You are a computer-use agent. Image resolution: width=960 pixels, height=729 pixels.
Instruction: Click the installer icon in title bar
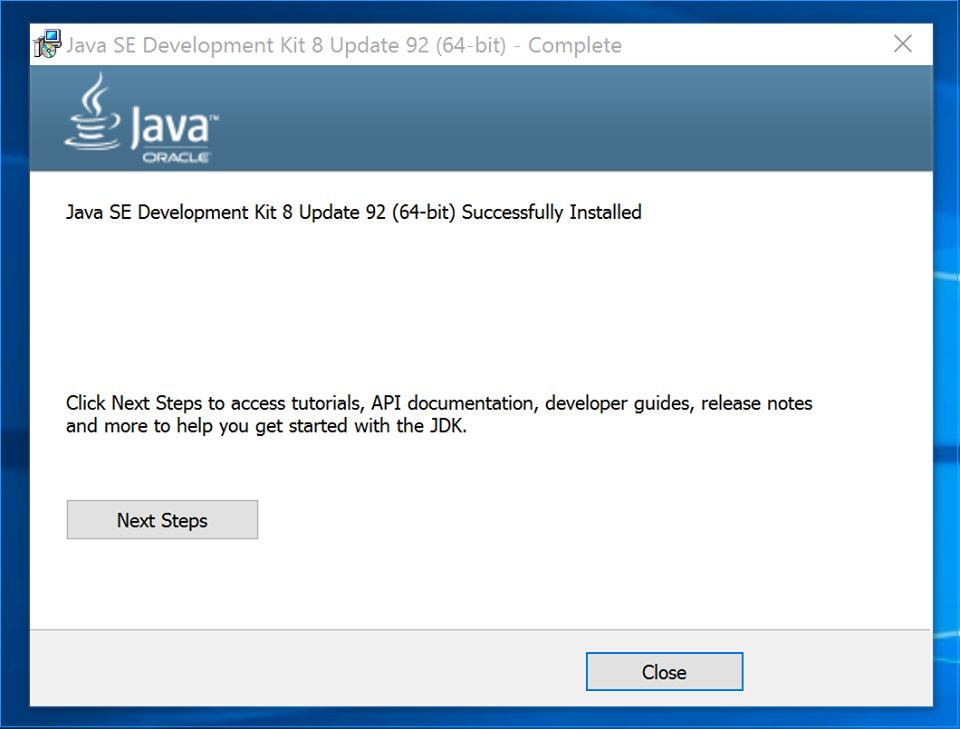pos(47,44)
